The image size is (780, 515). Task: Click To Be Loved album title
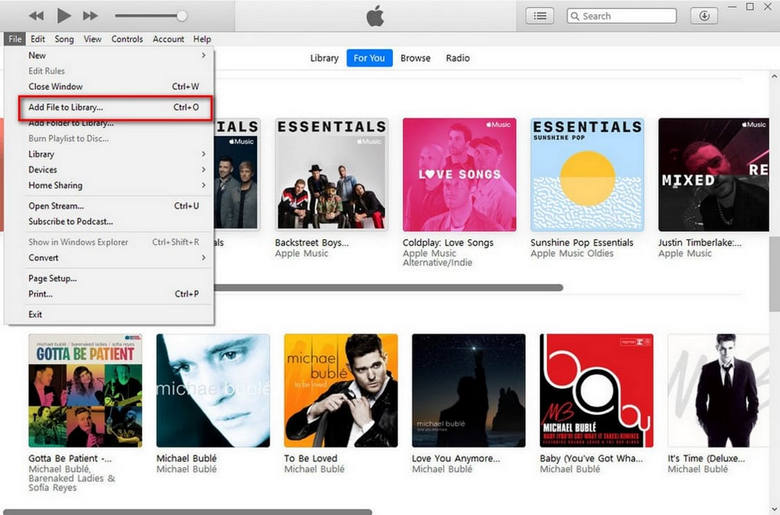(x=310, y=458)
